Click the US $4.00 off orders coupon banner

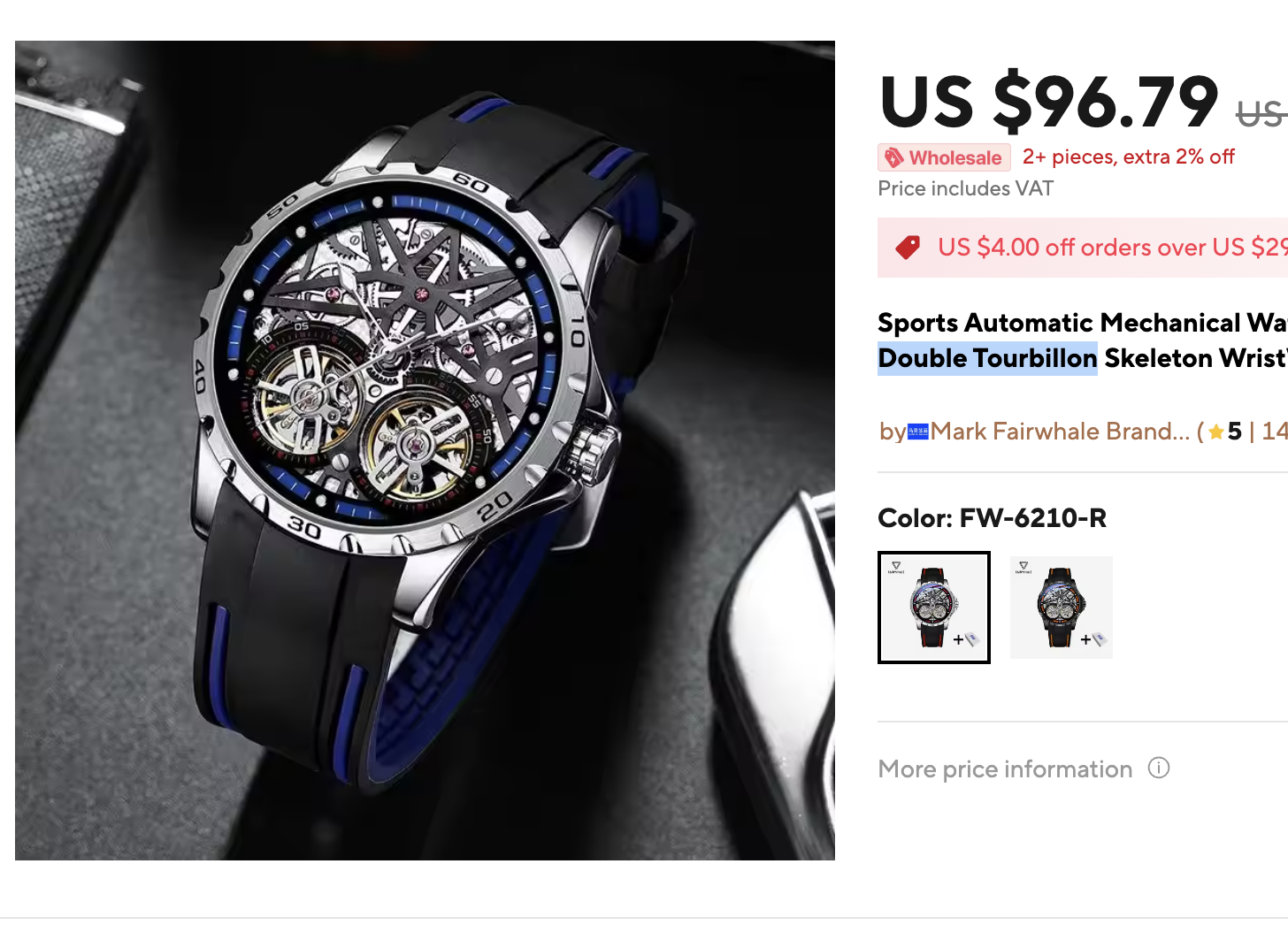click(1083, 248)
